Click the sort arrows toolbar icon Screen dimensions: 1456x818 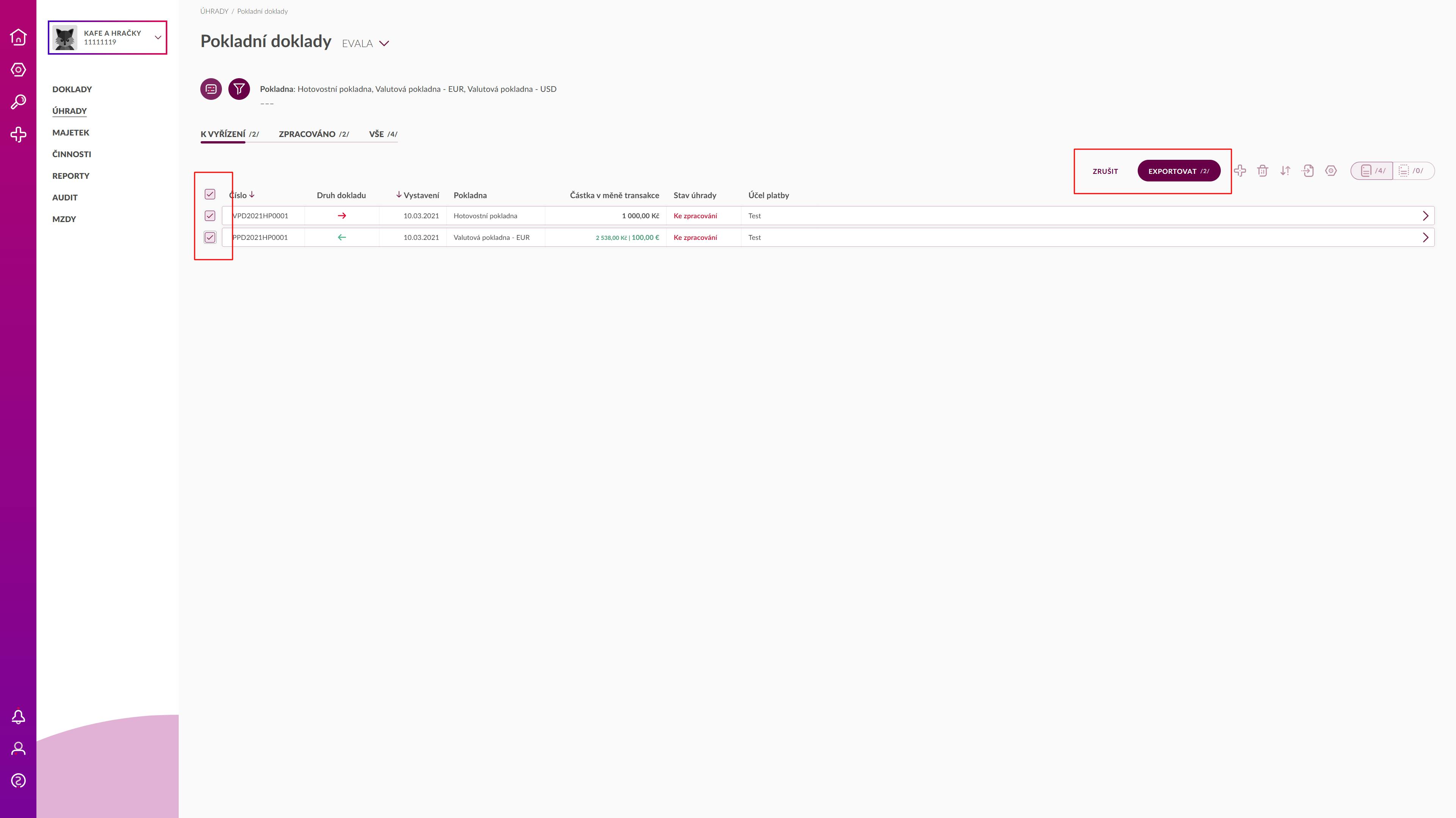coord(1285,171)
